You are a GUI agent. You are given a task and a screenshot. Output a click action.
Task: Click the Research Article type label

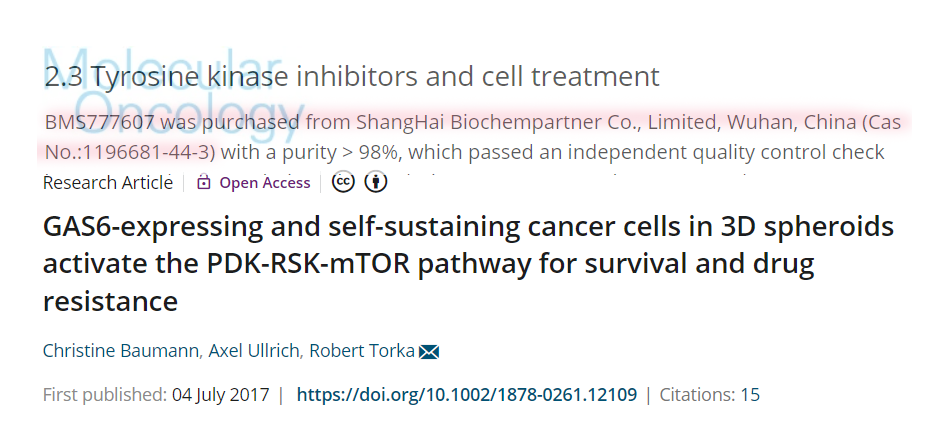pos(108,183)
